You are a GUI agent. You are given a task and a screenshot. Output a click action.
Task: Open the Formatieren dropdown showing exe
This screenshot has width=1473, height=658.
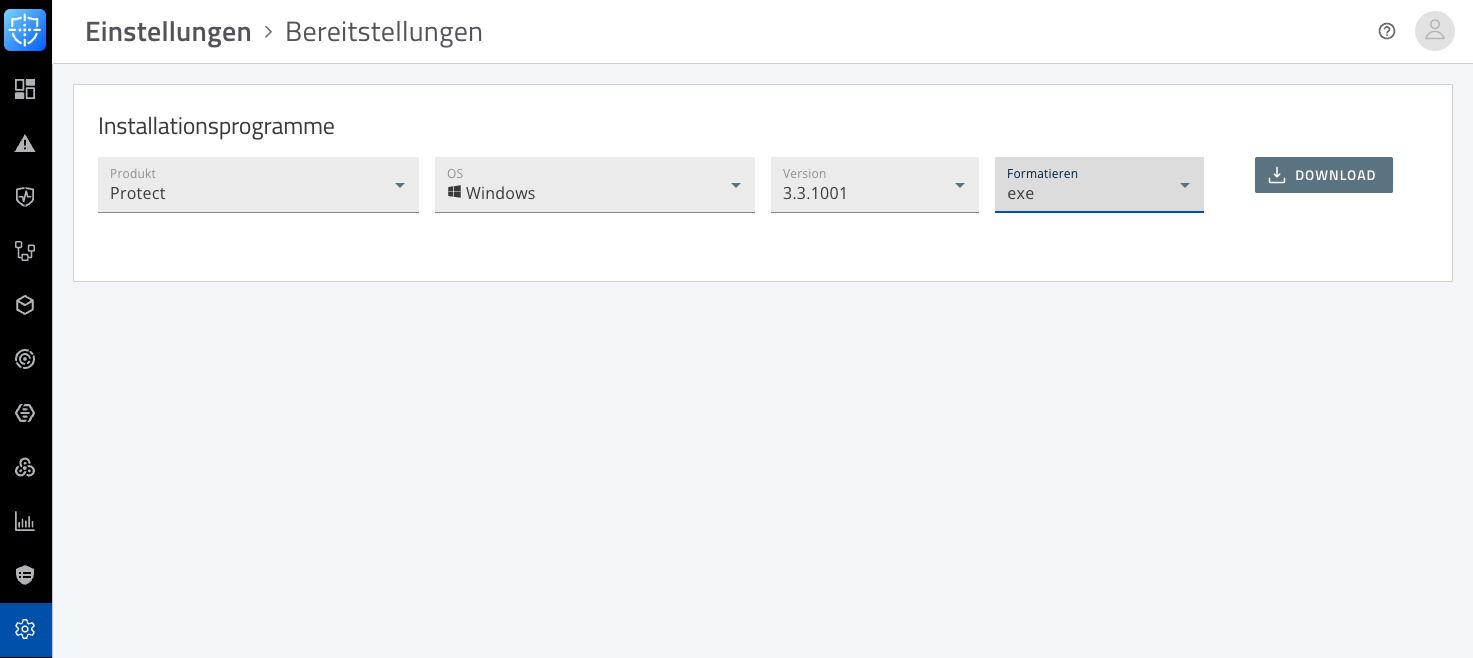(x=1098, y=185)
